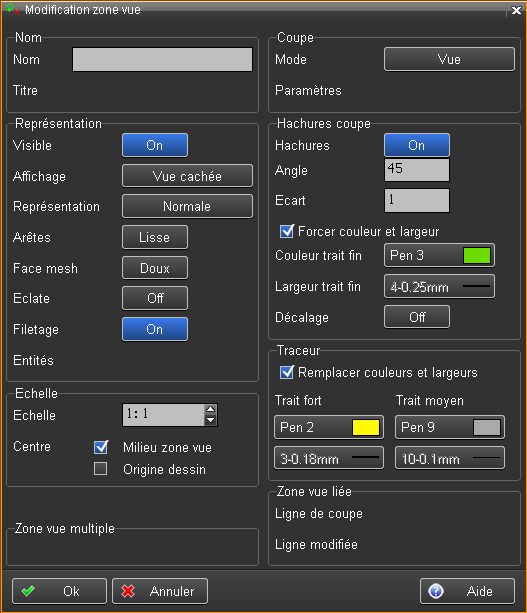
Task: Toggle Eclate Off button
Action: tap(155, 298)
